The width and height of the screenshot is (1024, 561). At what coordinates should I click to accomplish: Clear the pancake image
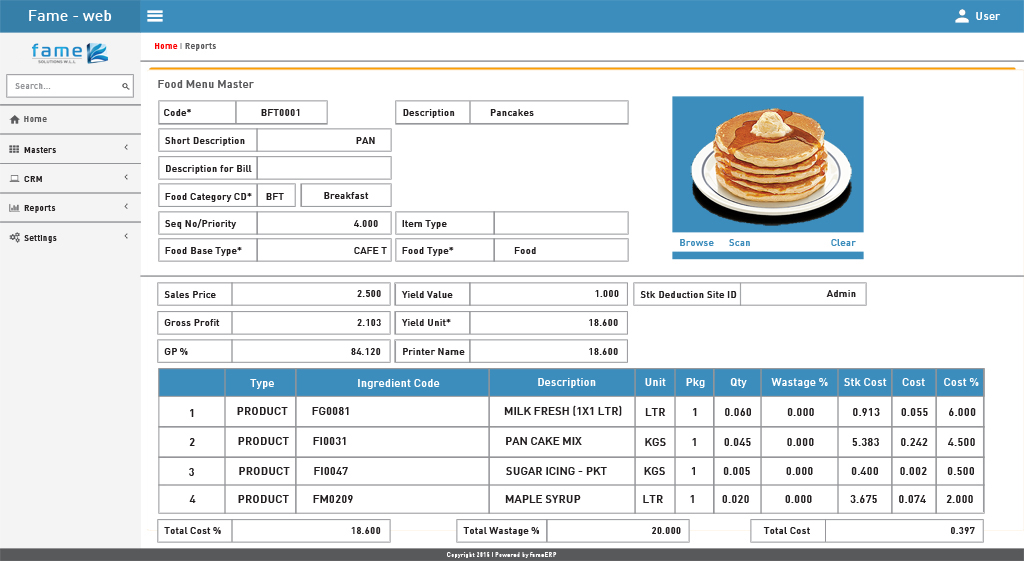[843, 243]
